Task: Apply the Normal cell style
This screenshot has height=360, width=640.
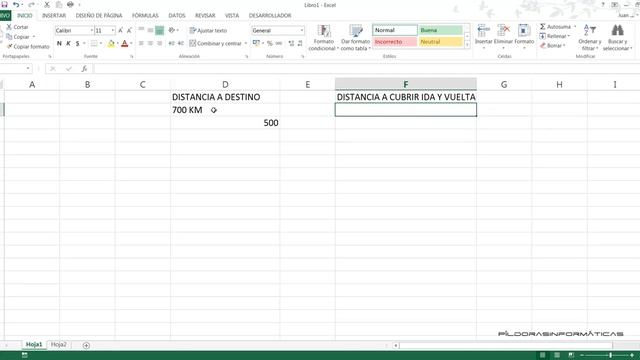Action: (395, 30)
